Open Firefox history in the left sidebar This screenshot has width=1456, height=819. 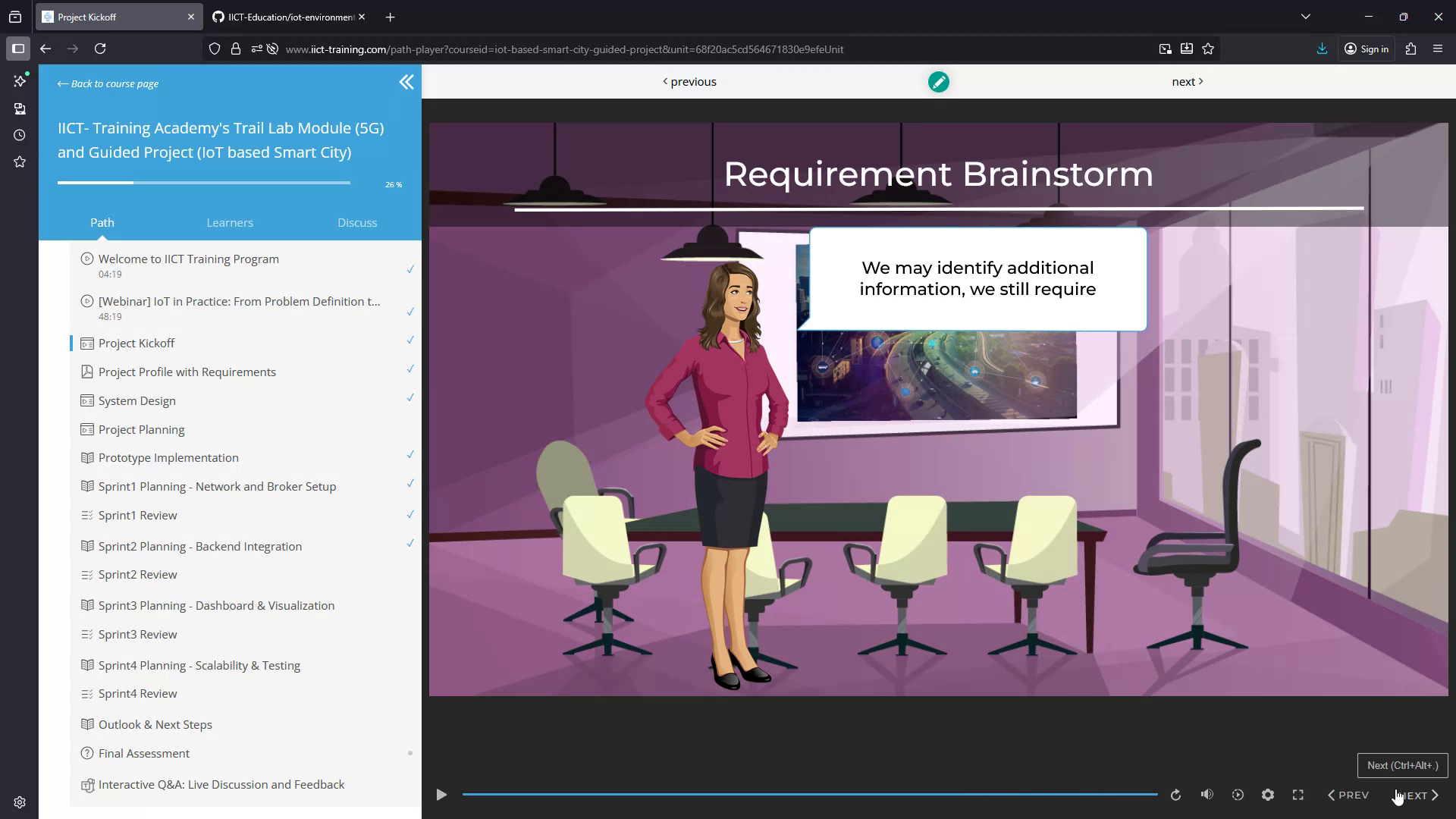pos(19,135)
